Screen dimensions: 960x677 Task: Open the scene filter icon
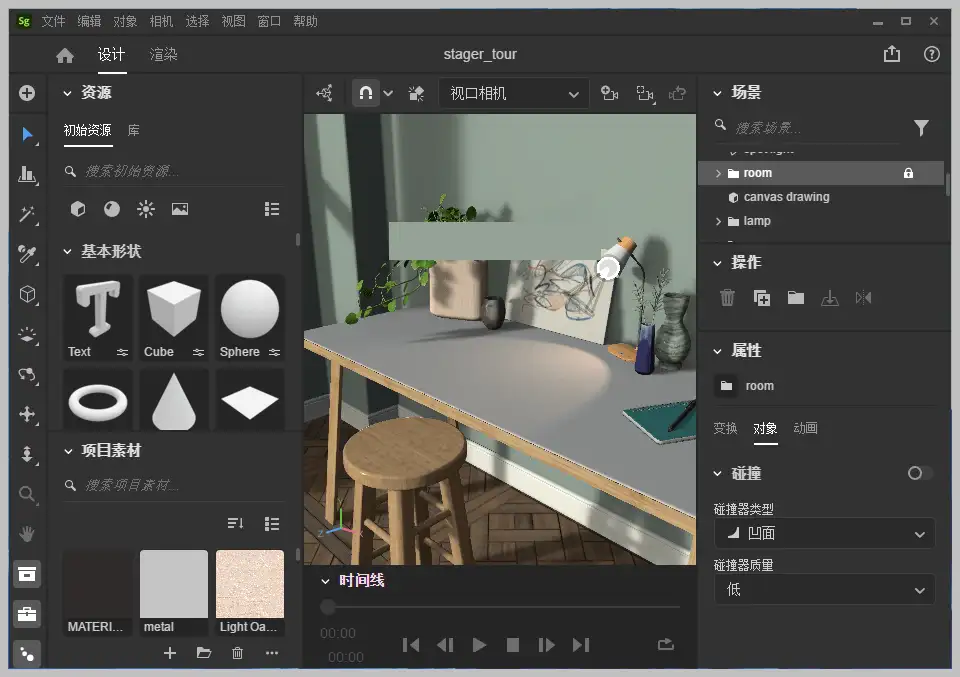[920, 128]
